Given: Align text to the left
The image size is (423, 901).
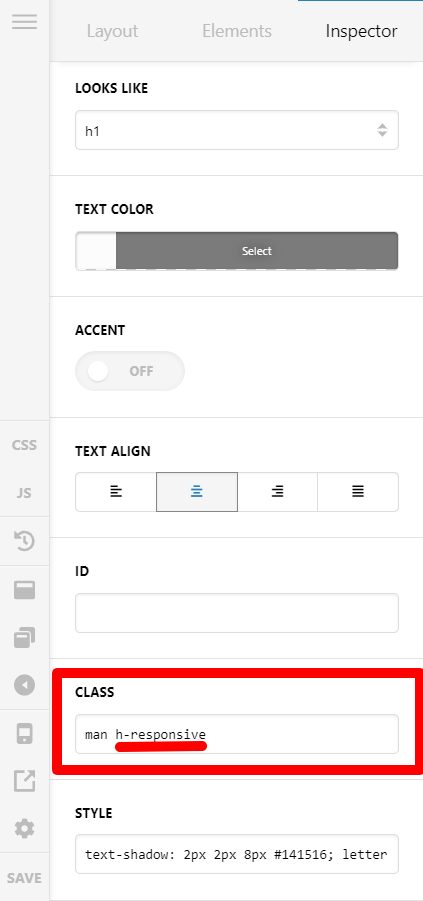Looking at the screenshot, I should (116, 492).
